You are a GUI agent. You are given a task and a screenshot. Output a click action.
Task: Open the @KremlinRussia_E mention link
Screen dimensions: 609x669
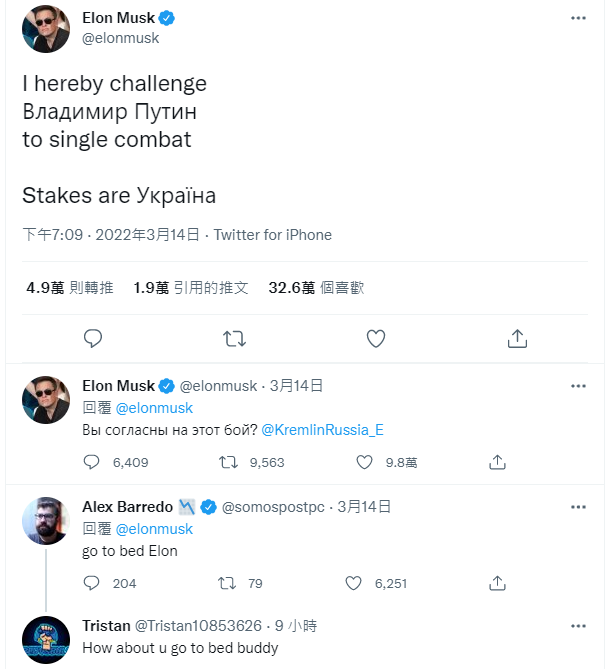[323, 430]
